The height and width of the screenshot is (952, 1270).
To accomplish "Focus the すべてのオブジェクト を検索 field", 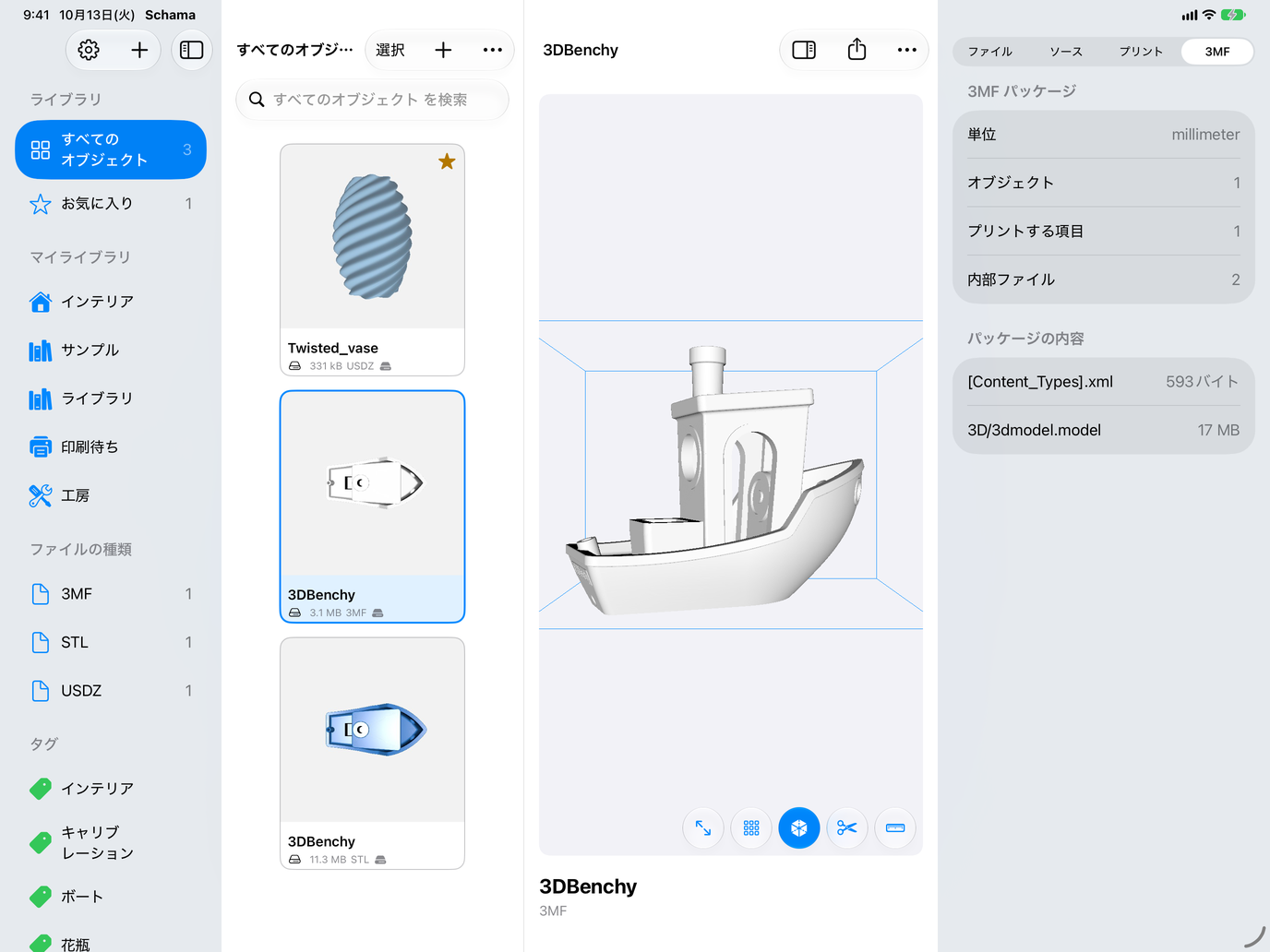I will point(372,100).
